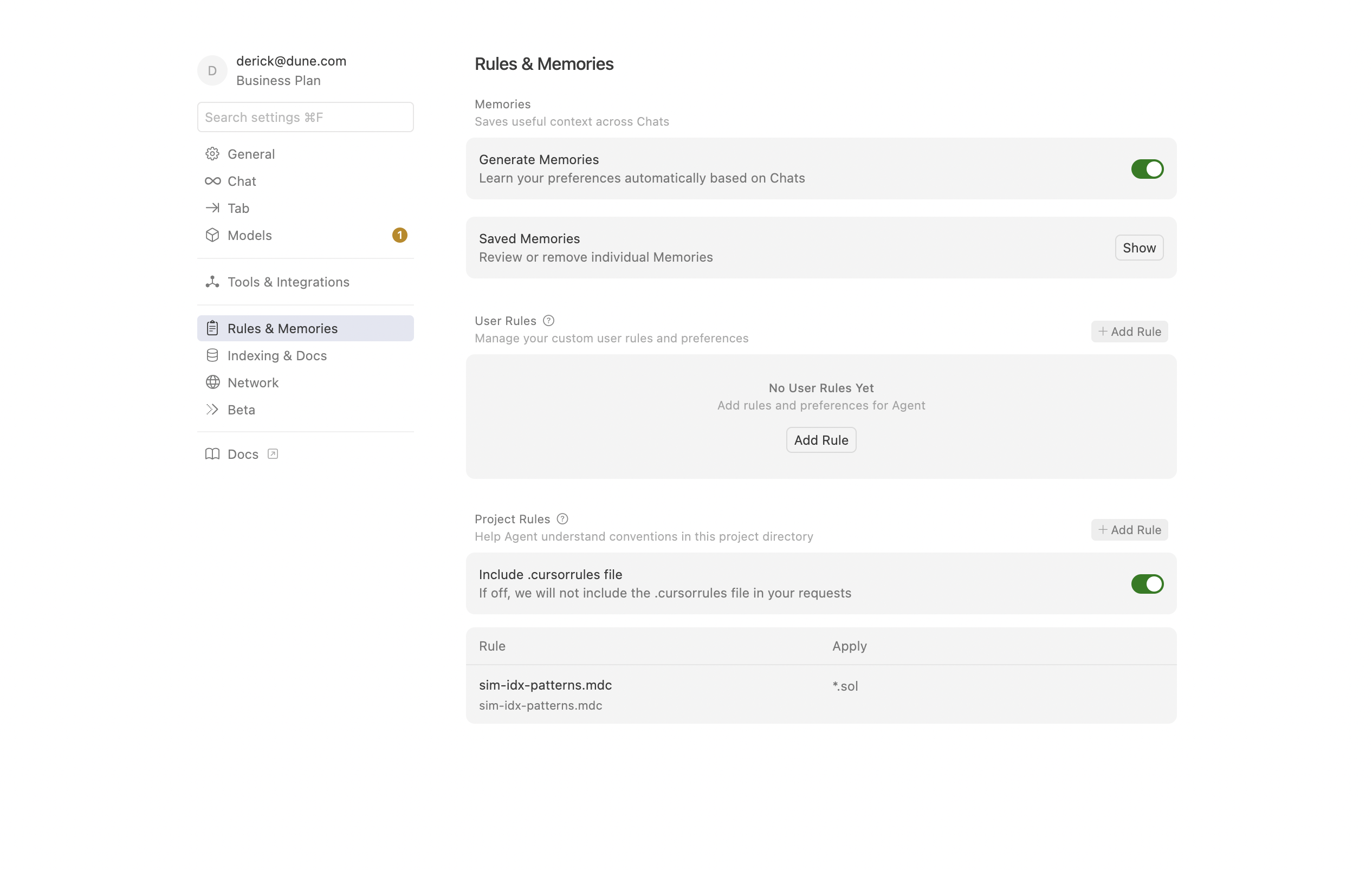Click the Chat infinity icon
The width and height of the screenshot is (1372, 870).
[x=212, y=181]
